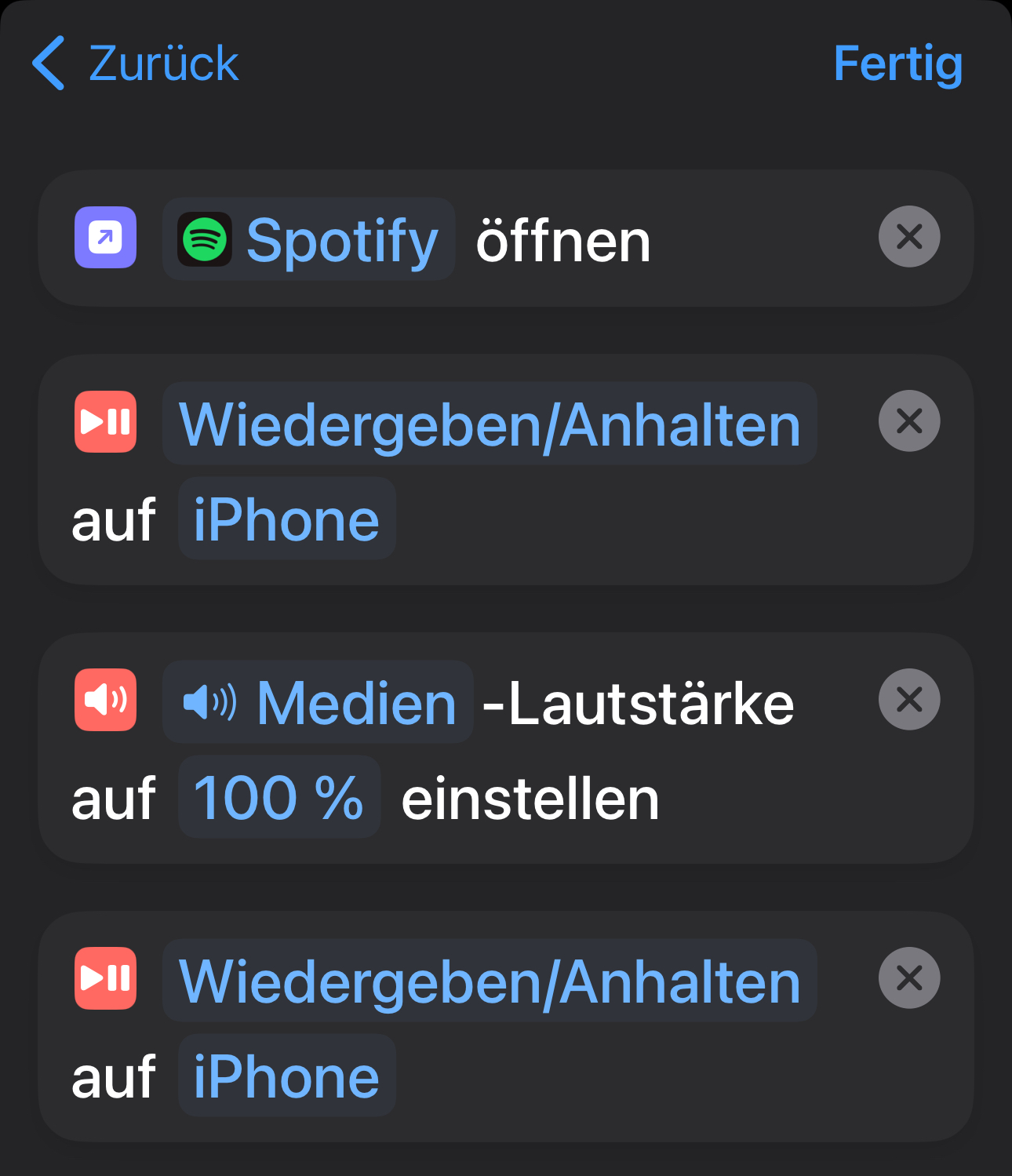Delete the last Wiedergeben/Anhalten action
This screenshot has width=1012, height=1176.
[x=908, y=978]
